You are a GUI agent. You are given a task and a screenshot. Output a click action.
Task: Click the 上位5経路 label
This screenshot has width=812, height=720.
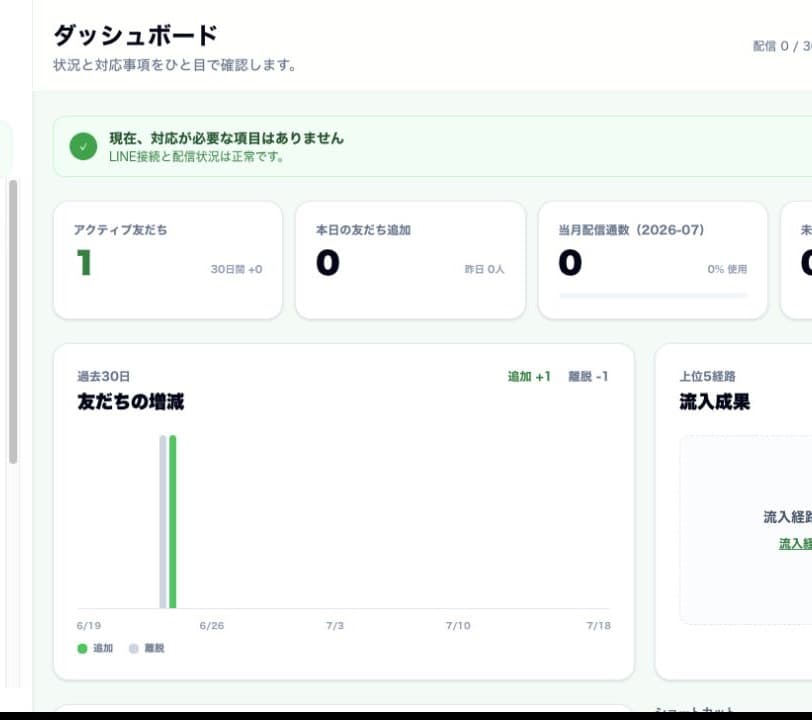click(x=707, y=377)
